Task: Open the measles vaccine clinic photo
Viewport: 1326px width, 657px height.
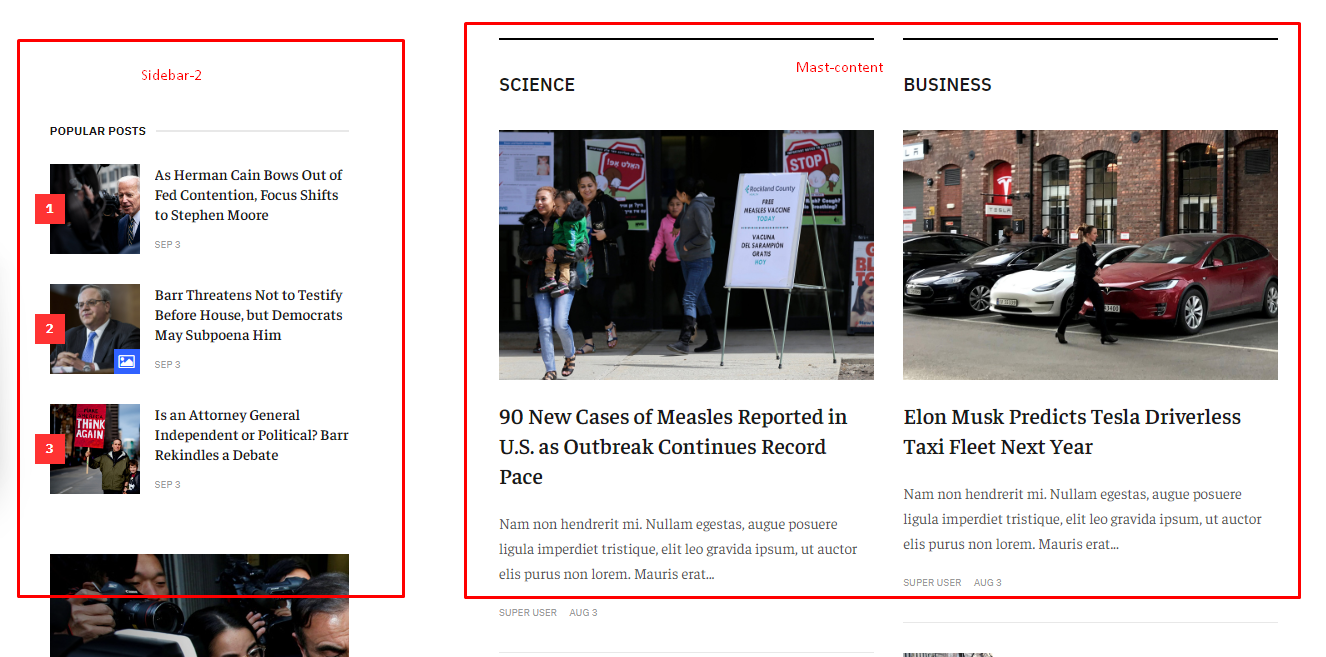Action: [x=686, y=255]
